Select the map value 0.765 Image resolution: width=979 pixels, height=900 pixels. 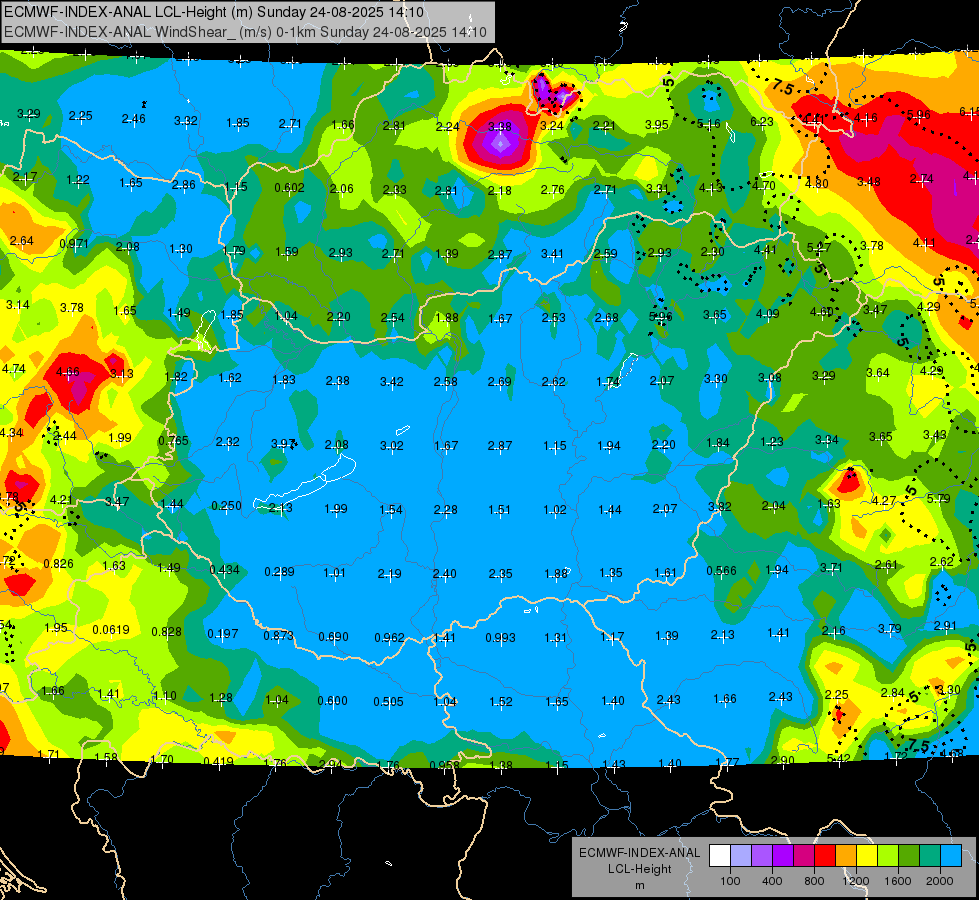[173, 440]
